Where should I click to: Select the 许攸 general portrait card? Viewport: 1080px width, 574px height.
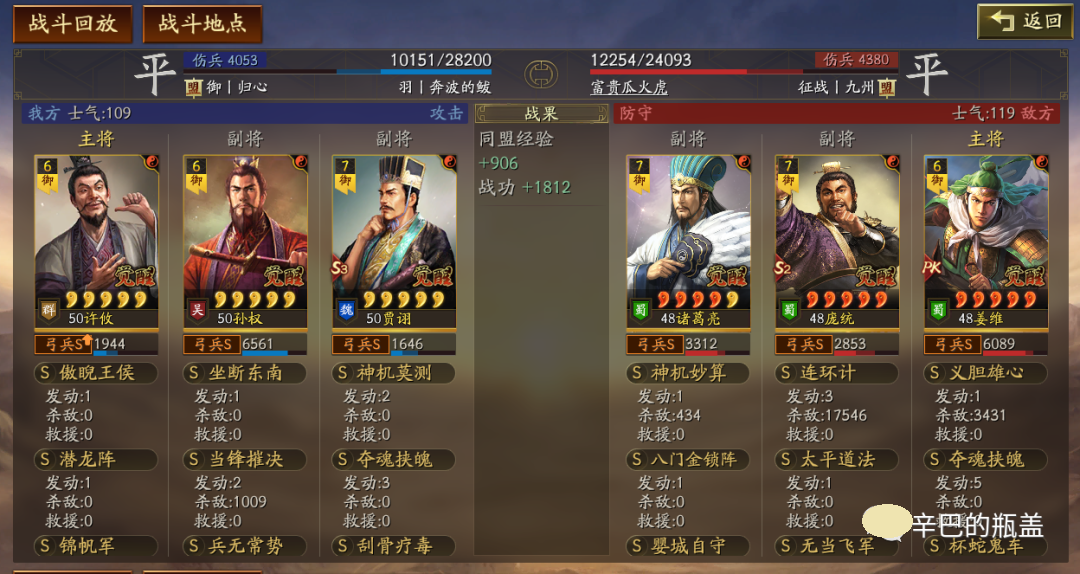point(96,241)
